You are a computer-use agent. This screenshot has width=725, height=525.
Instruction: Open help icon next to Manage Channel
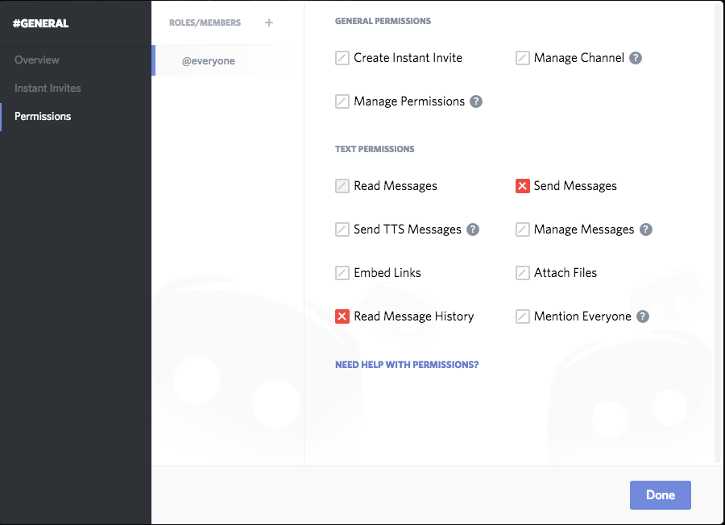(636, 58)
